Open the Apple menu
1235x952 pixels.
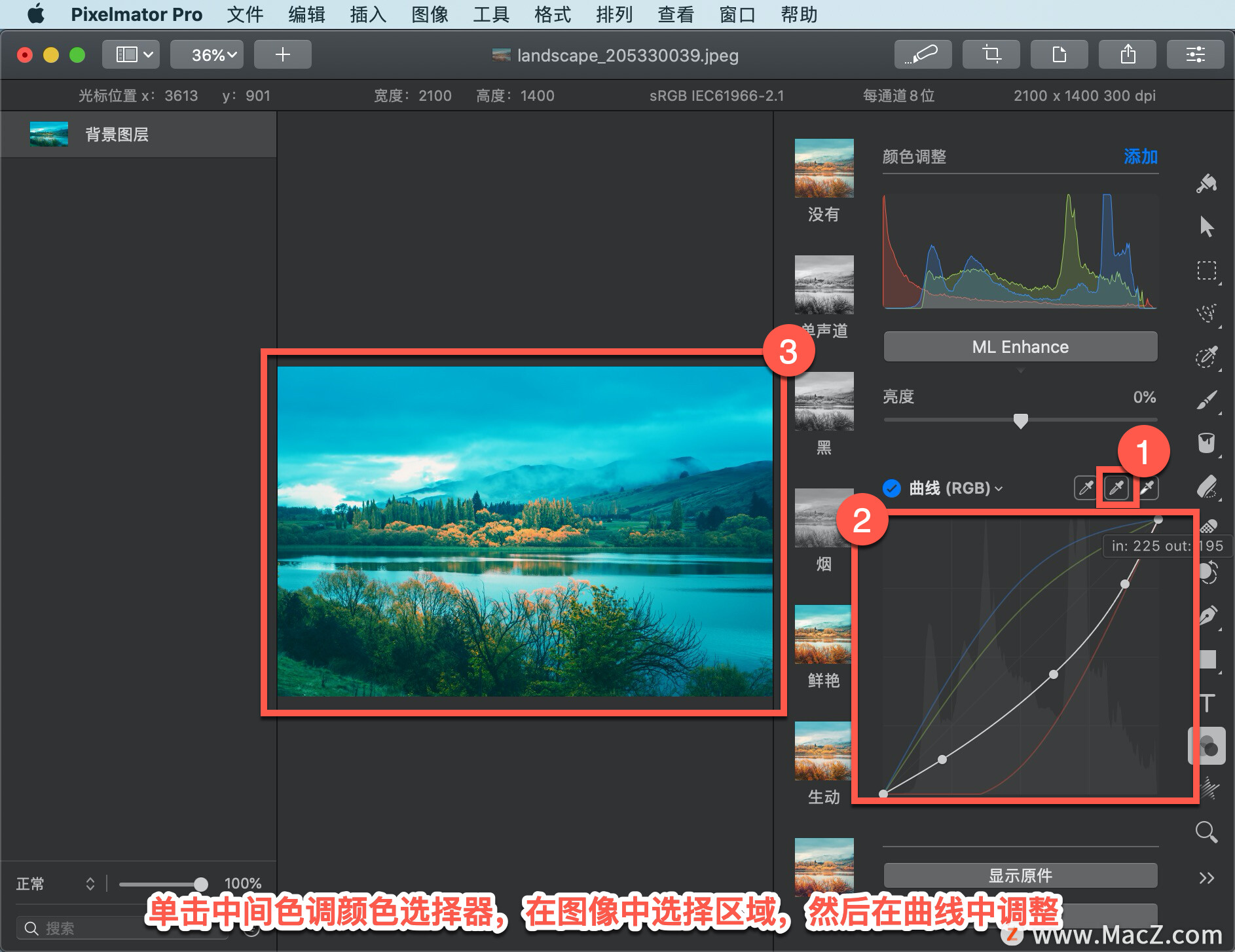coord(37,14)
